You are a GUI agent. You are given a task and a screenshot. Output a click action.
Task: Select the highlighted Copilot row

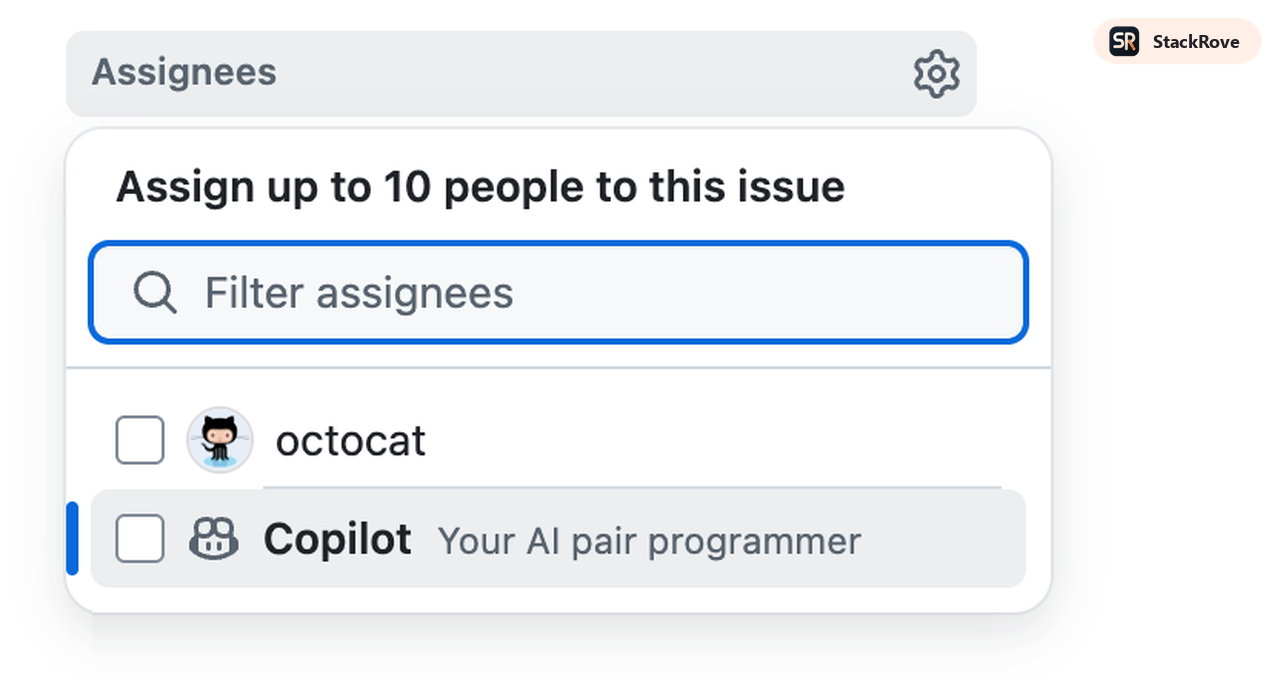pos(558,539)
